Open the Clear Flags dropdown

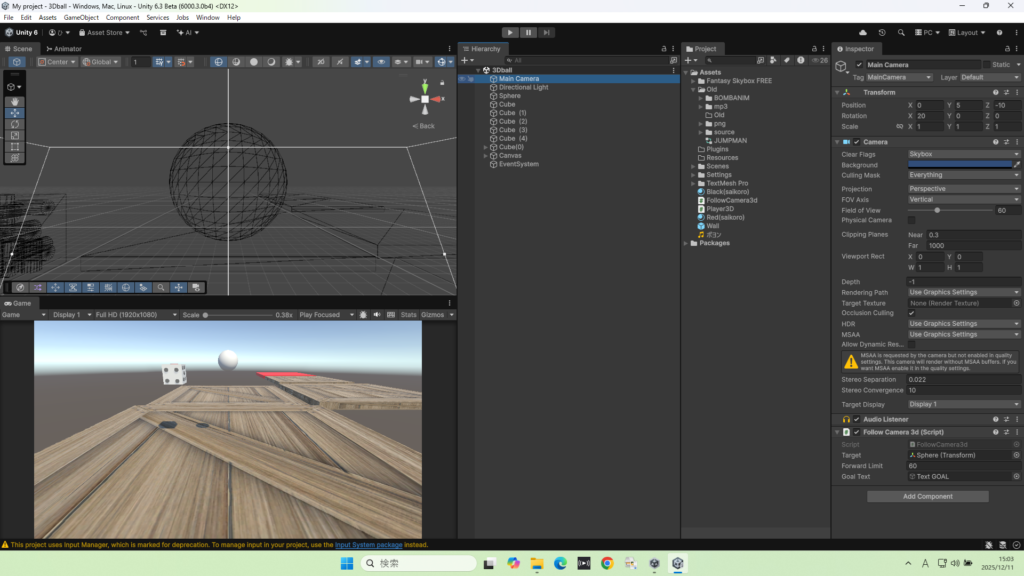point(963,154)
